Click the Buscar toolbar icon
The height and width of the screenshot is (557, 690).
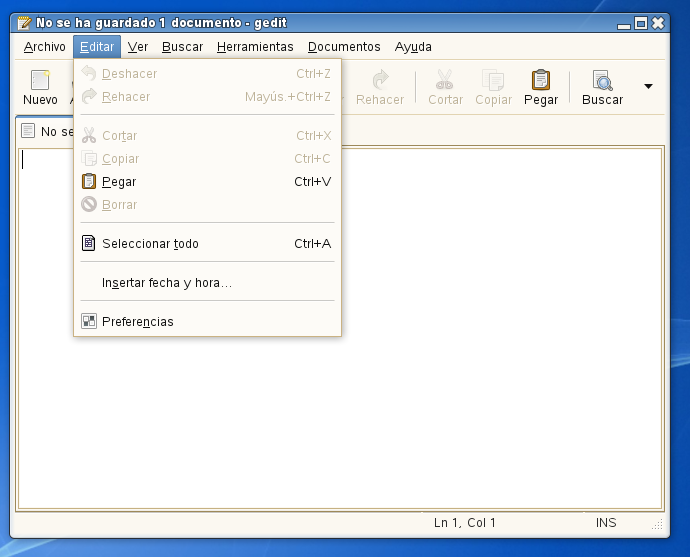coord(602,81)
